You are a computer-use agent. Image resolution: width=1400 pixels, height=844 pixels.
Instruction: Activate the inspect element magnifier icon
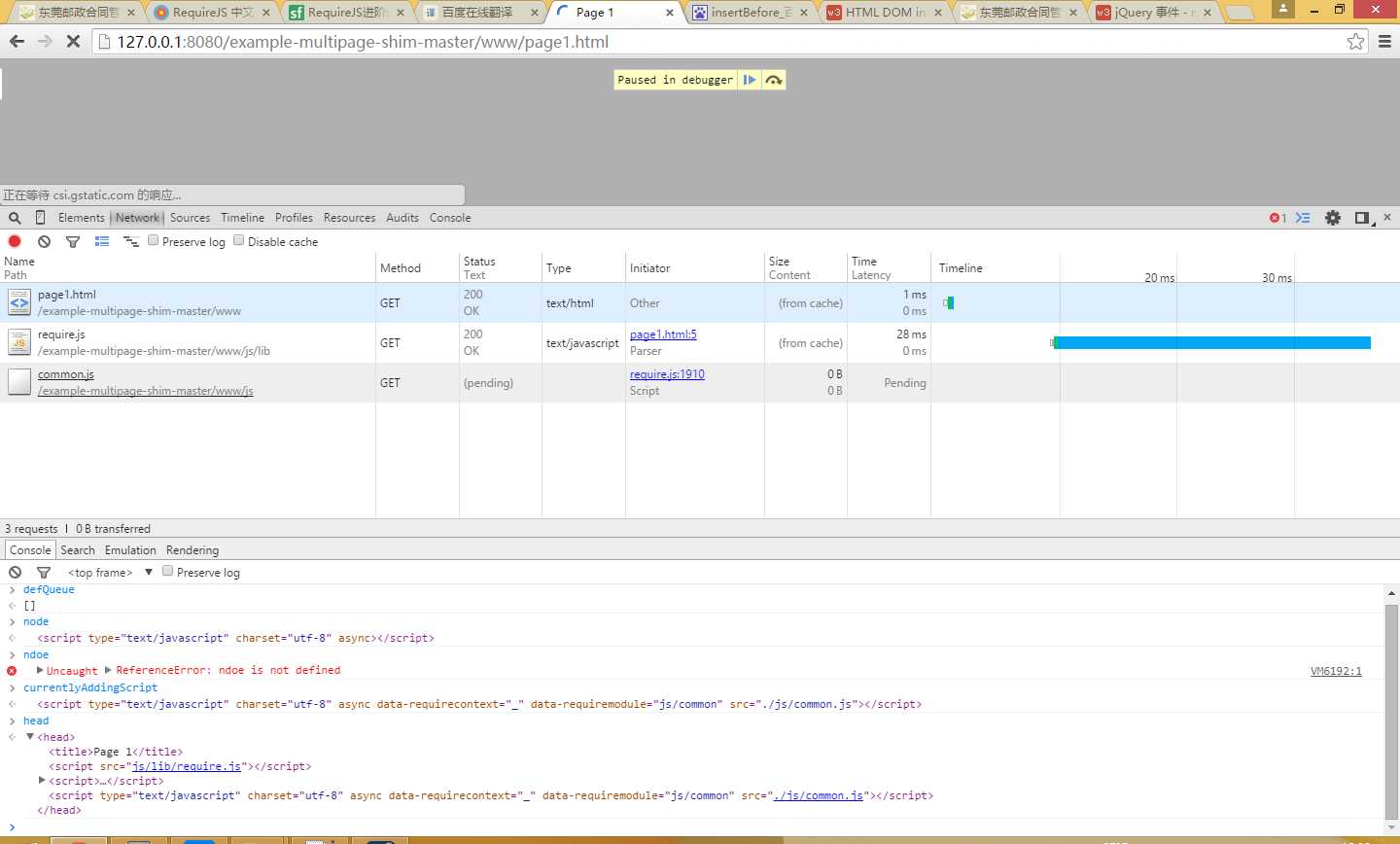(x=15, y=218)
